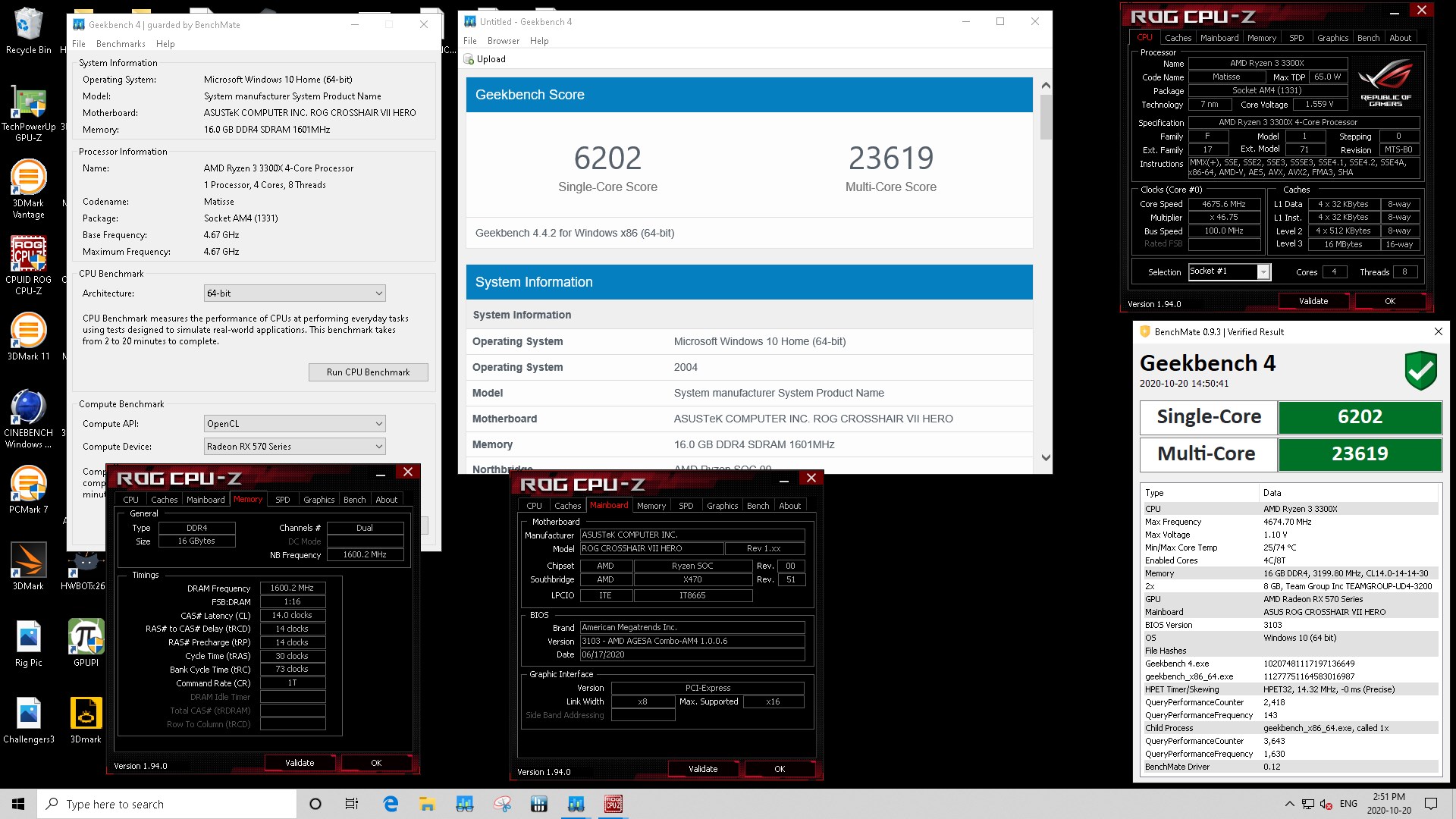Screen dimensions: 1456x819
Task: Open the Browser menu in Untitled Geekbench 4
Action: [x=504, y=41]
